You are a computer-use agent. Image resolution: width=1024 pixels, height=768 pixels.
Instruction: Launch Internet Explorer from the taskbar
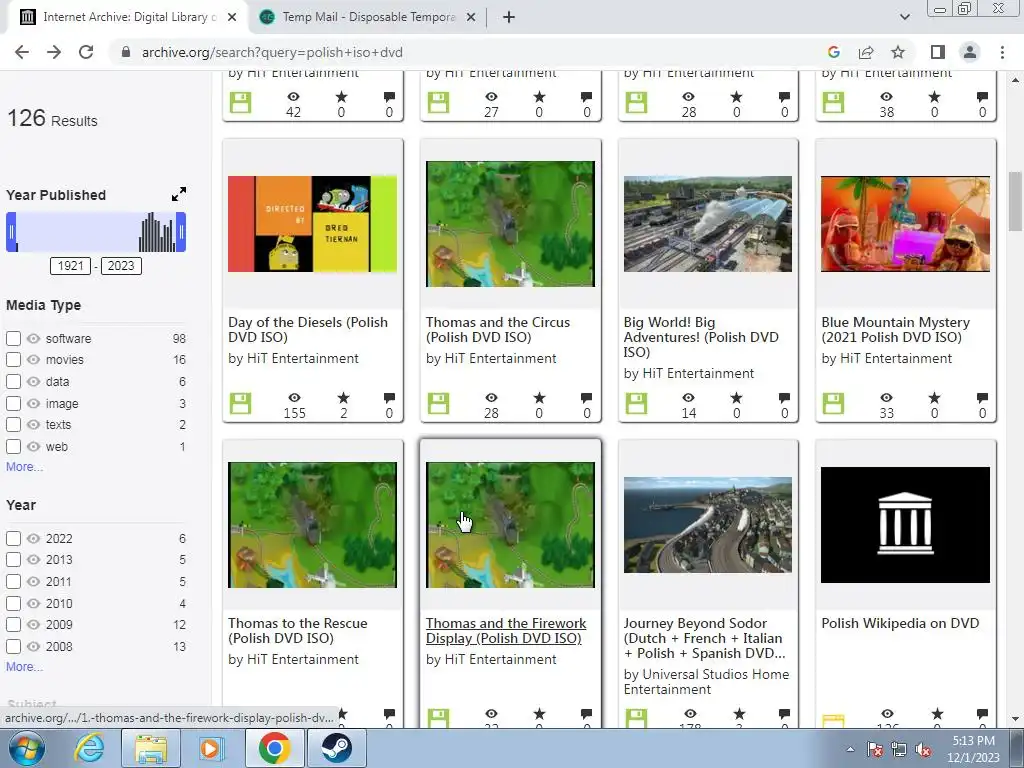click(x=89, y=748)
